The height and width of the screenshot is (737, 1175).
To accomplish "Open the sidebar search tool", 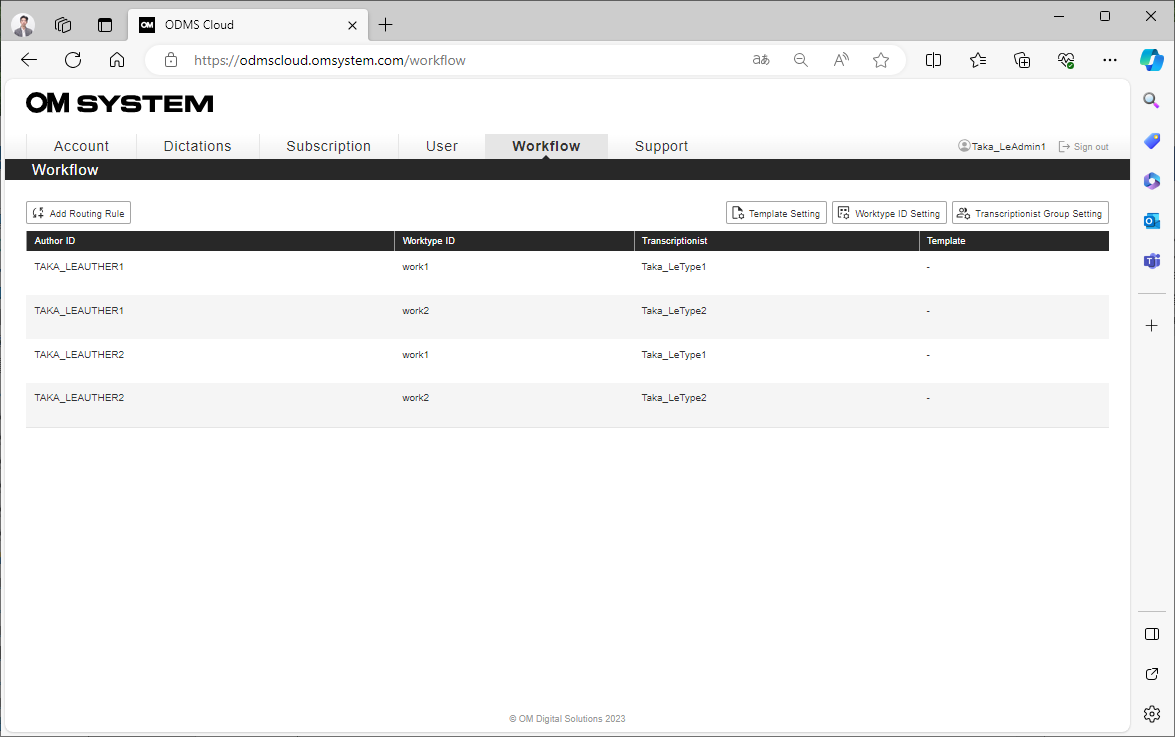I will click(x=1151, y=99).
